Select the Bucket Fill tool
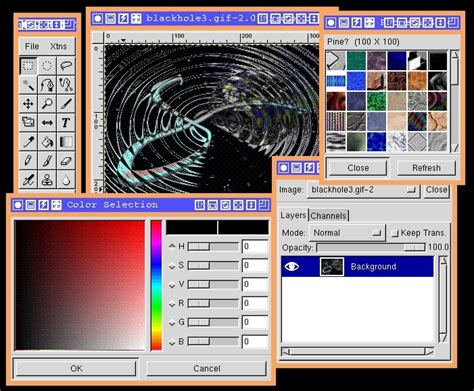Viewport: 474px width, 391px height. [47, 142]
